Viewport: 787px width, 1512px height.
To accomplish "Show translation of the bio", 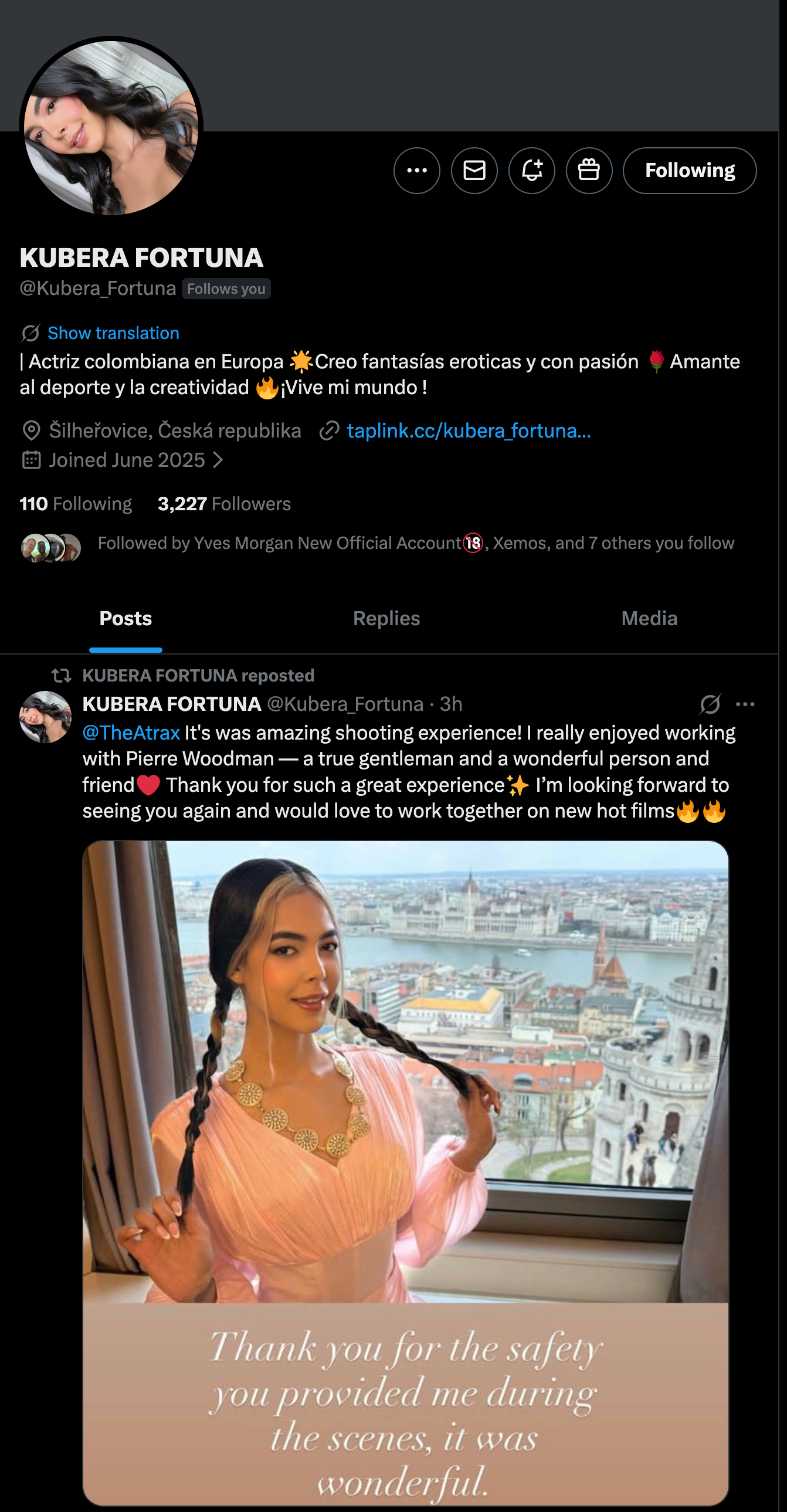I will [x=113, y=333].
